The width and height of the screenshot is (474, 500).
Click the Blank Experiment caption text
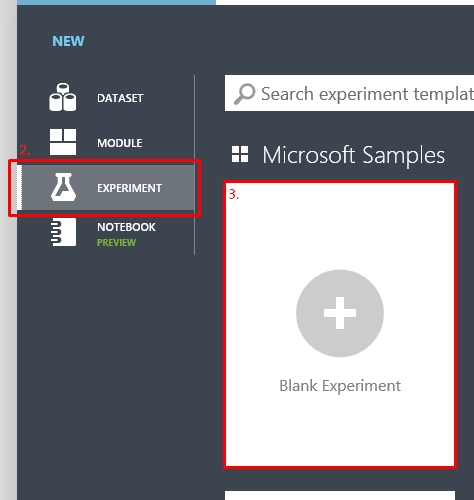pyautogui.click(x=340, y=386)
